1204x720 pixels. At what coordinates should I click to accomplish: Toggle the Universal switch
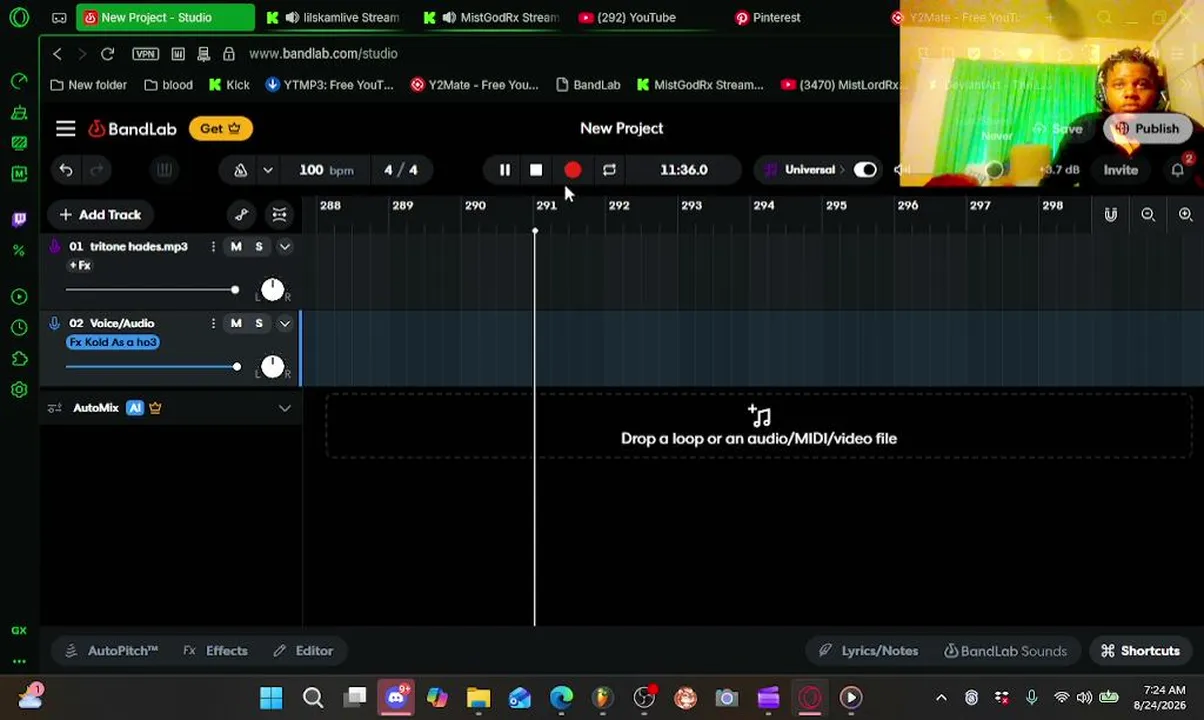pyautogui.click(x=865, y=170)
